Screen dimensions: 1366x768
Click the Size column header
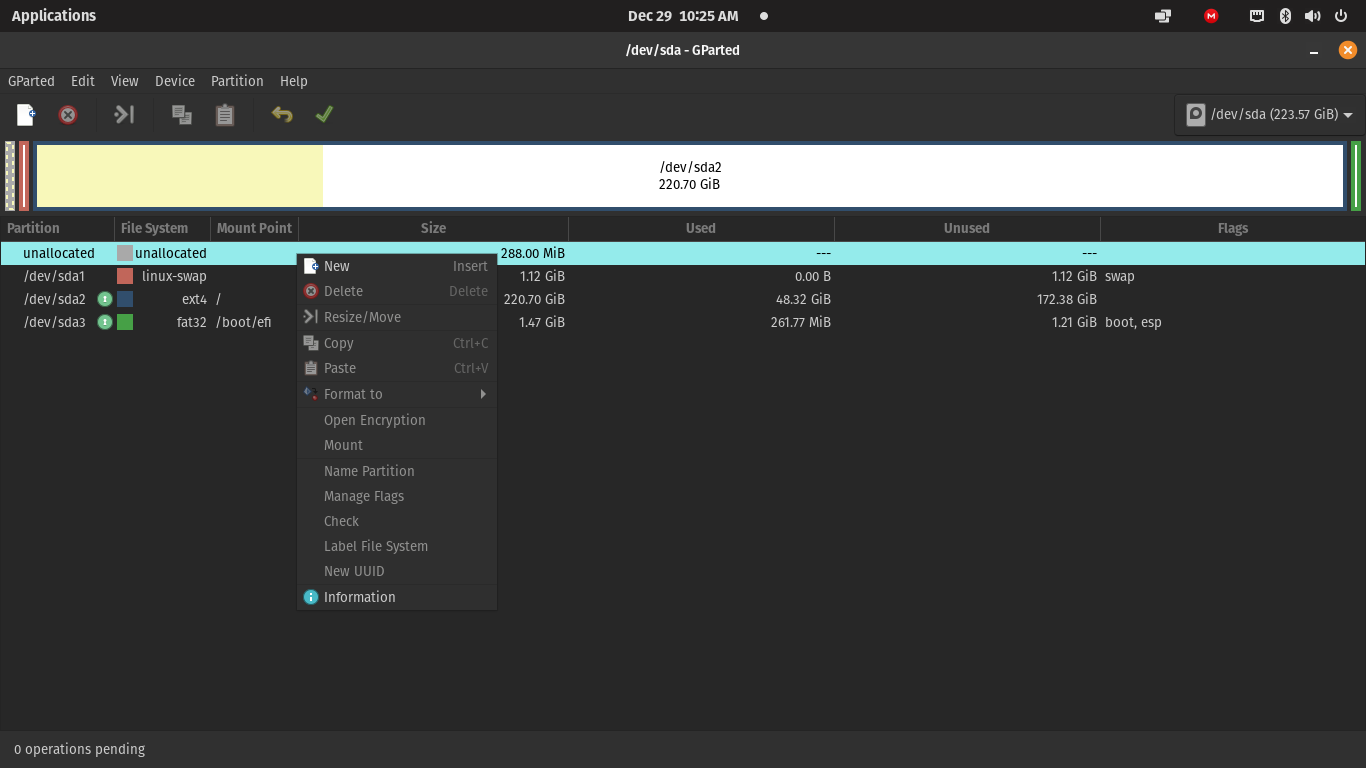pos(433,228)
